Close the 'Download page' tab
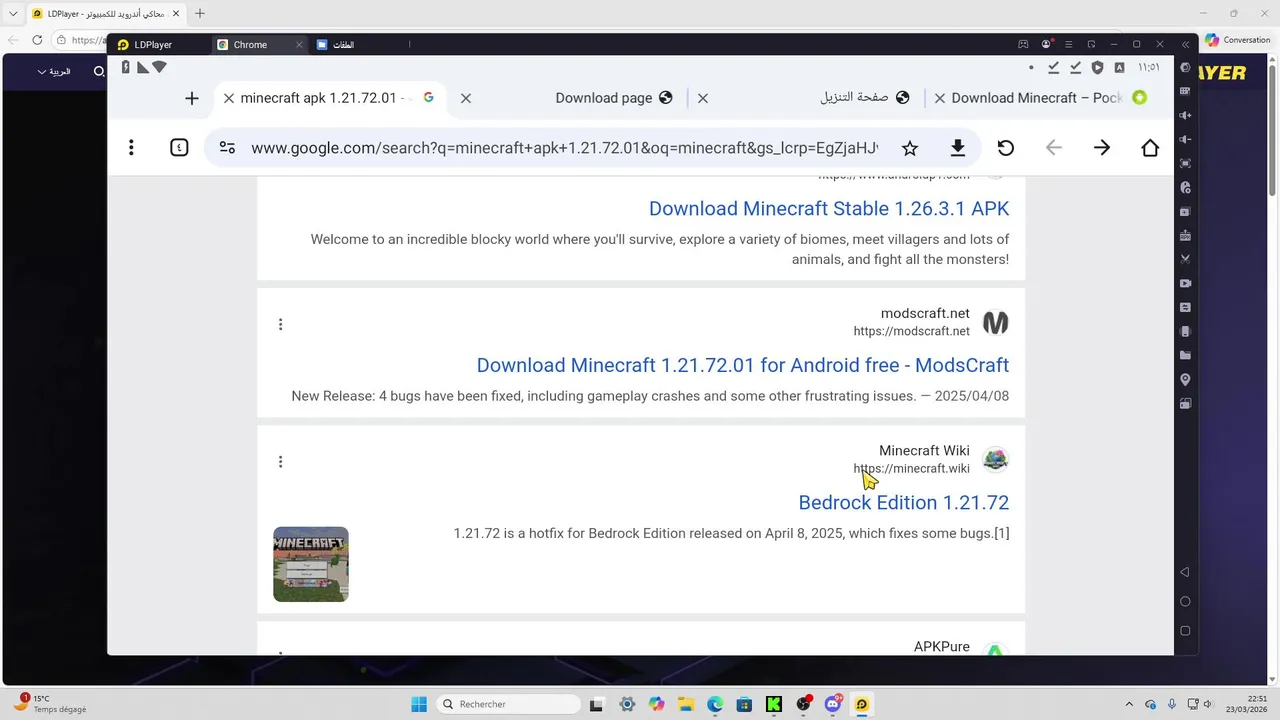The height and width of the screenshot is (720, 1280). (x=465, y=98)
